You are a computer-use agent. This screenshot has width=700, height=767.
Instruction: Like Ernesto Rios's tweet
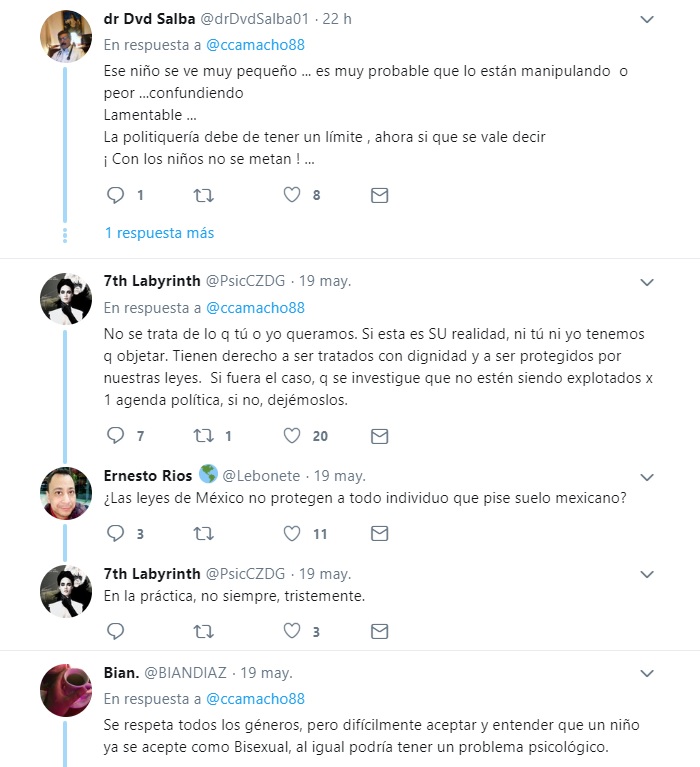(292, 533)
